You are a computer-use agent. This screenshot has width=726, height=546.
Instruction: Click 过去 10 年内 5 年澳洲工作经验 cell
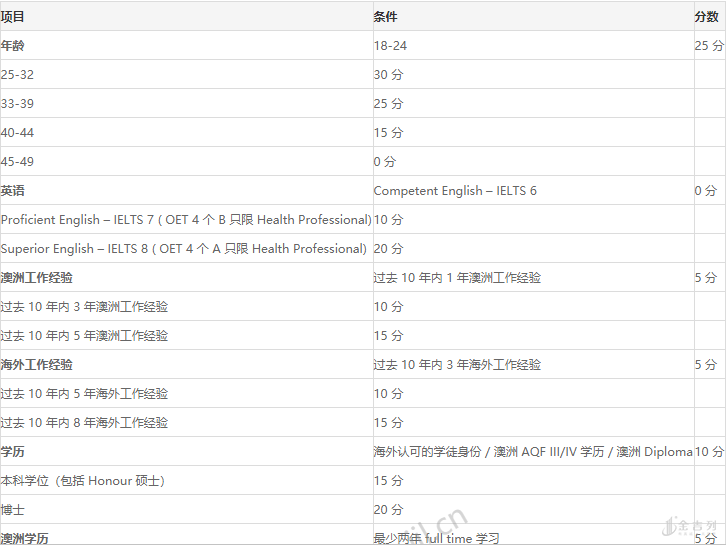(x=84, y=336)
